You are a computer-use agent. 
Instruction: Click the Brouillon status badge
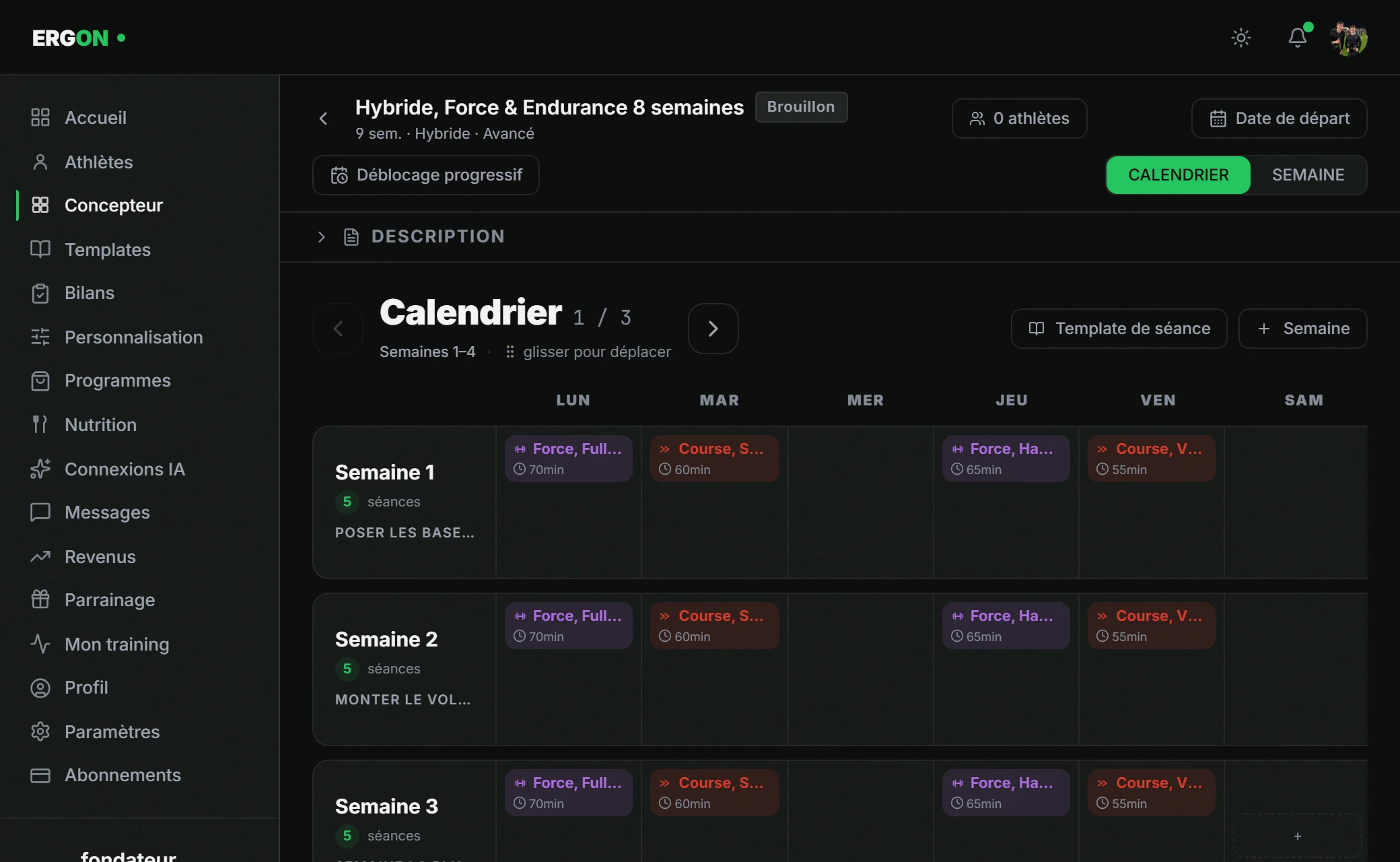[x=801, y=107]
